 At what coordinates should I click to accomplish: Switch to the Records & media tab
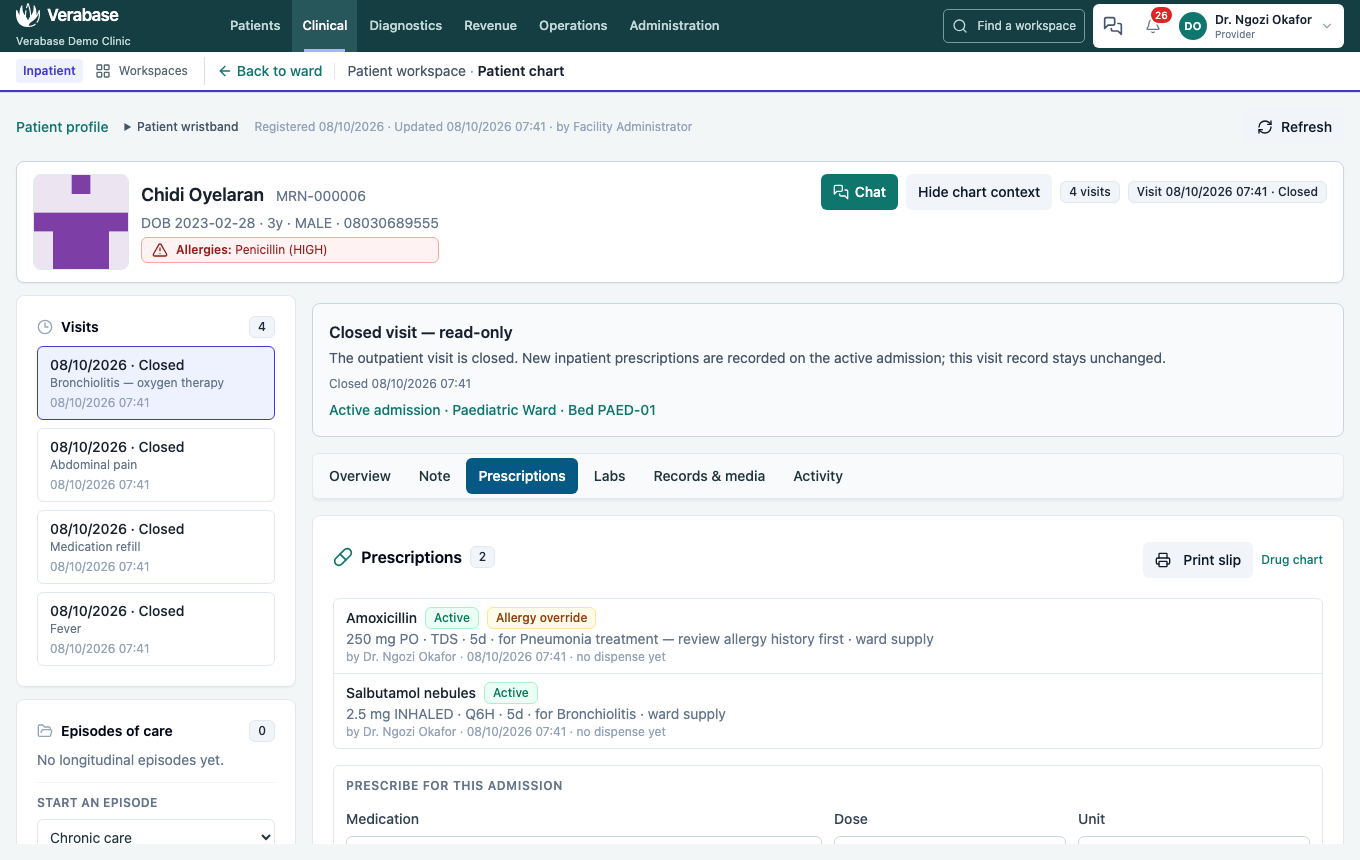click(709, 476)
